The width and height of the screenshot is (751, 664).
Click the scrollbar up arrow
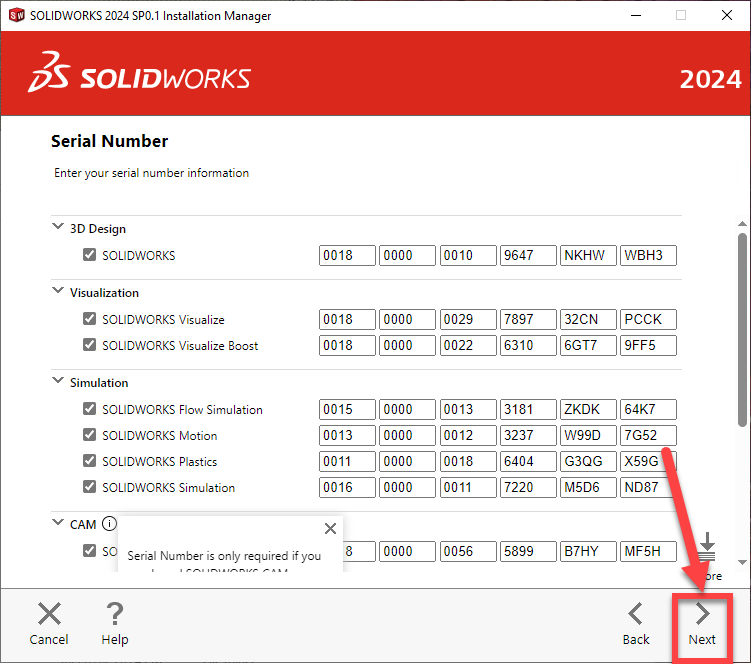coord(742,224)
